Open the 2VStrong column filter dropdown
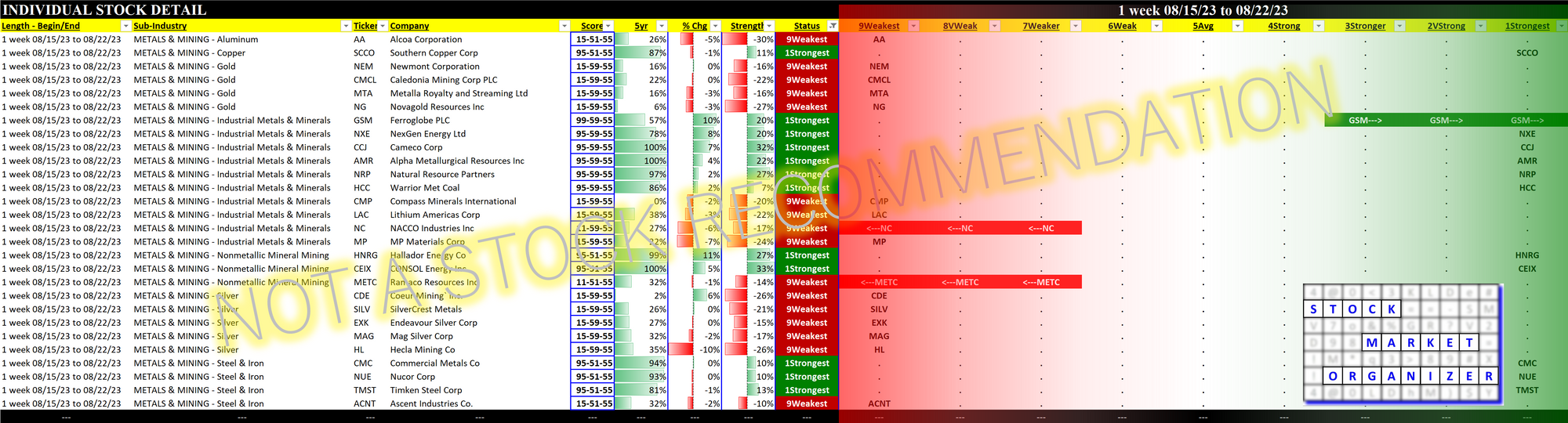 (x=1480, y=26)
